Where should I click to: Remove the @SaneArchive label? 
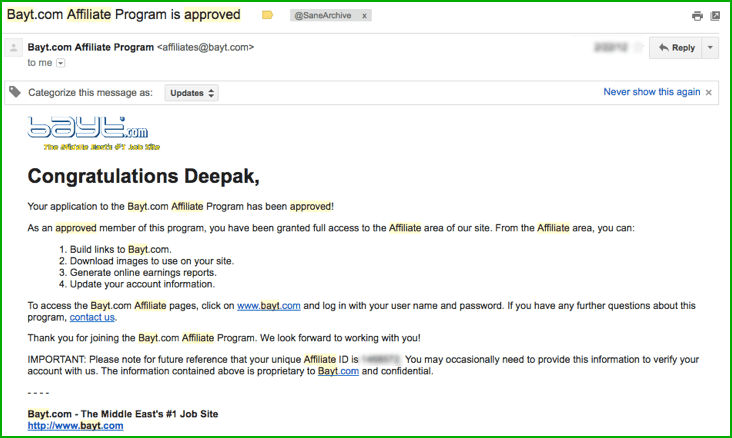point(364,15)
